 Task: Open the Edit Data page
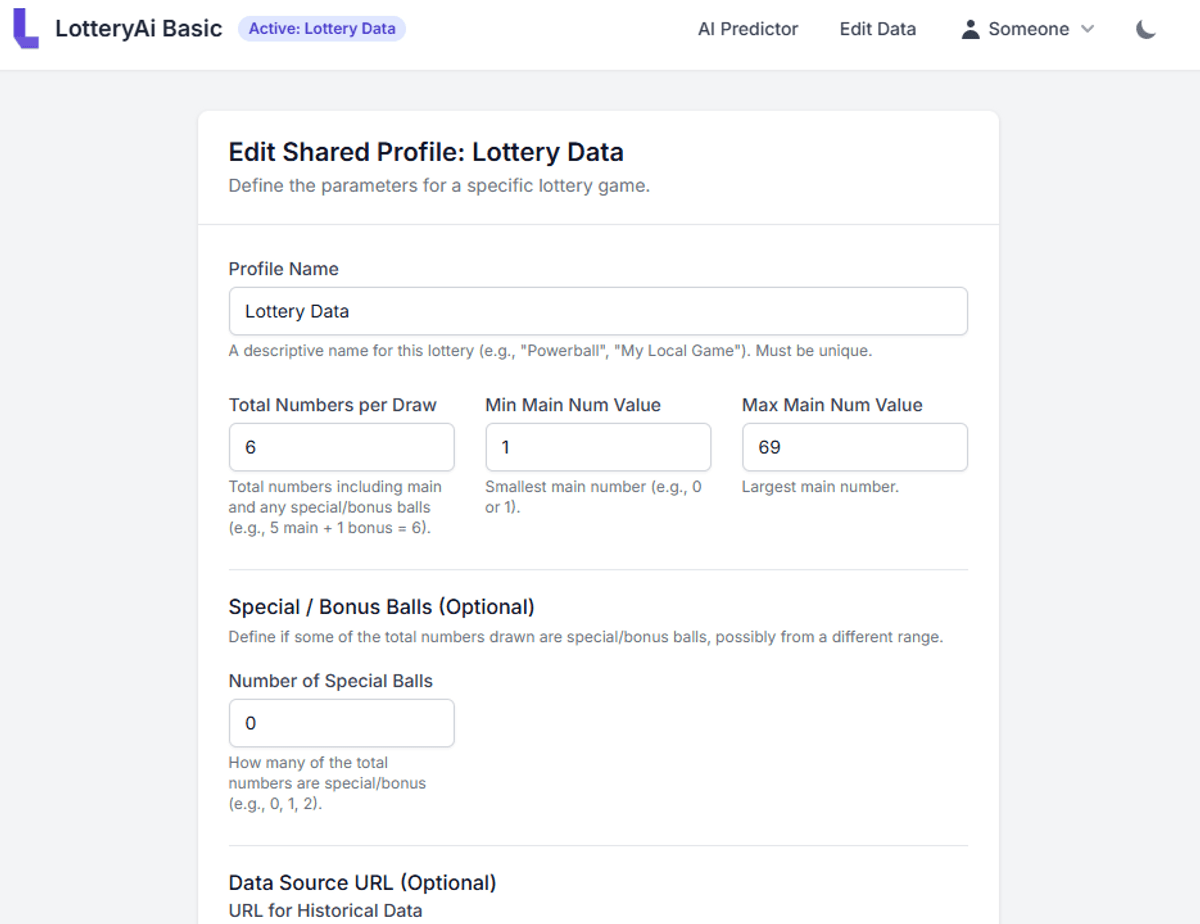[878, 29]
